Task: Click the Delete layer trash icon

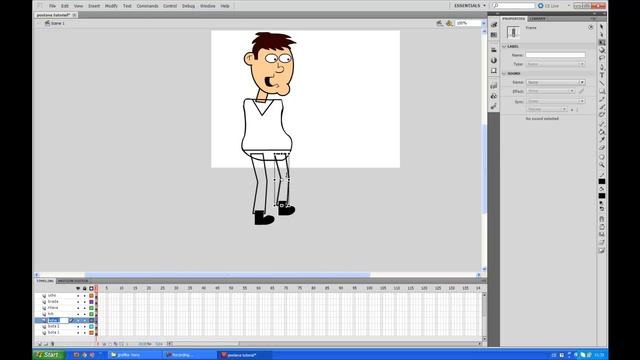Action: (52, 344)
